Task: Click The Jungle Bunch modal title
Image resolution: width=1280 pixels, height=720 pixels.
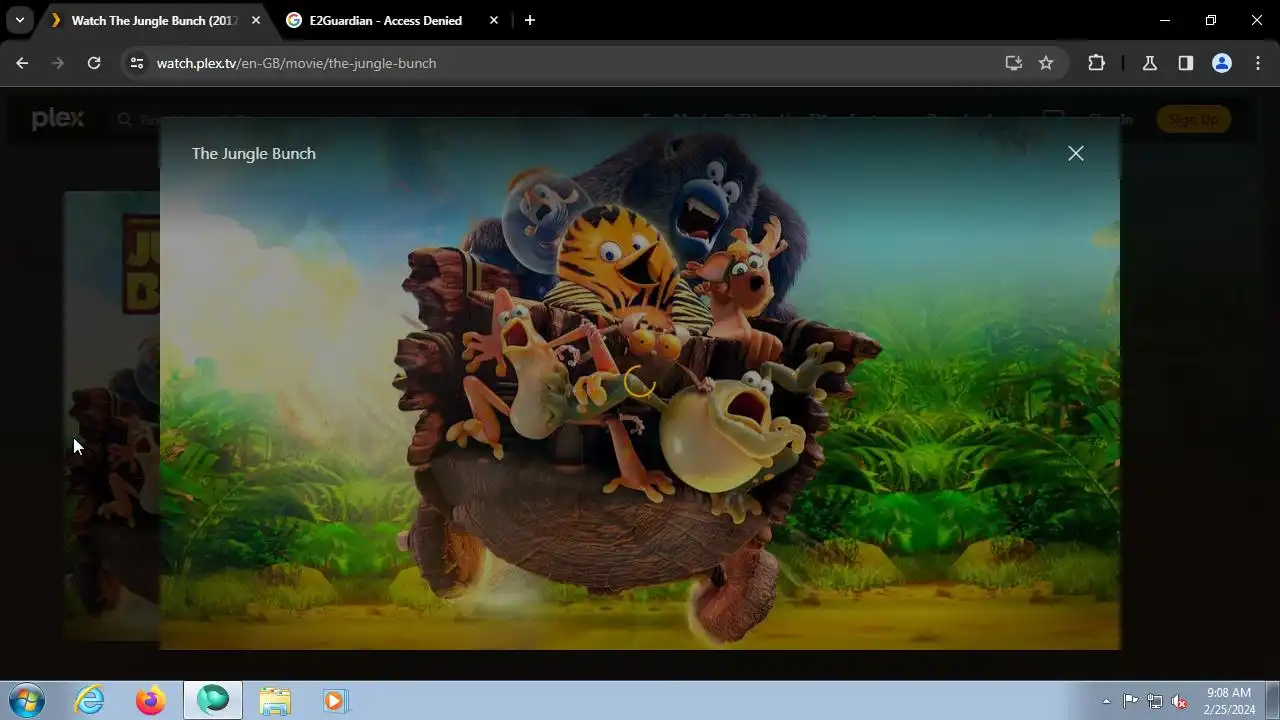Action: click(x=254, y=153)
